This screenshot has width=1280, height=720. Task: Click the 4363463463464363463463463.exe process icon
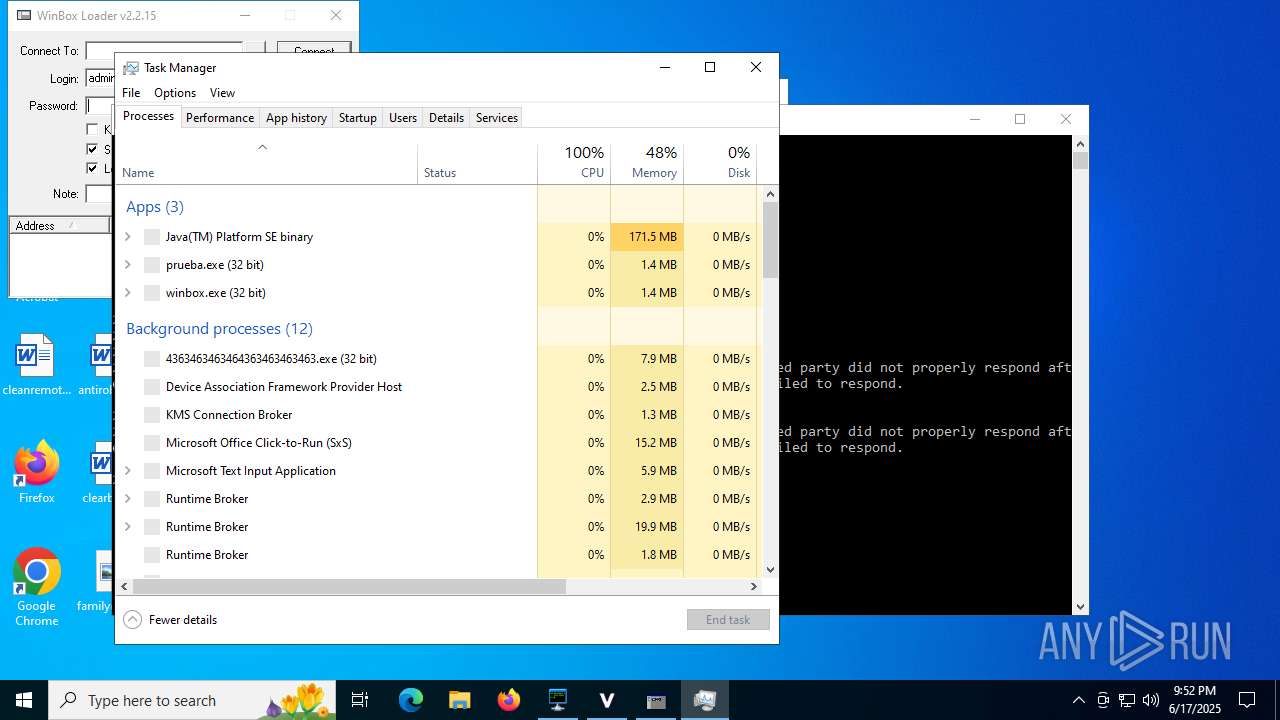(x=152, y=359)
